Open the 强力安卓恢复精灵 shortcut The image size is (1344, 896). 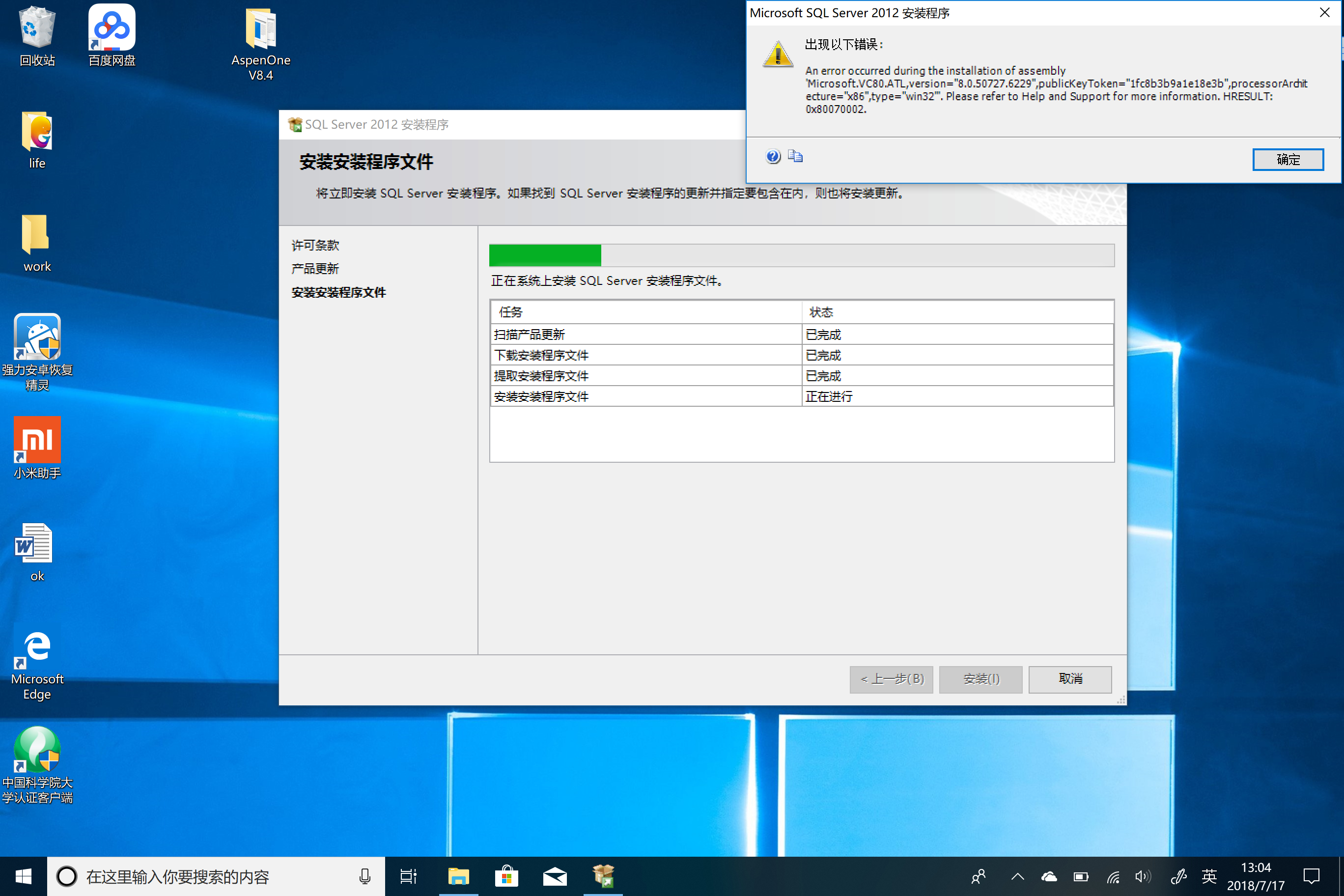point(37,337)
